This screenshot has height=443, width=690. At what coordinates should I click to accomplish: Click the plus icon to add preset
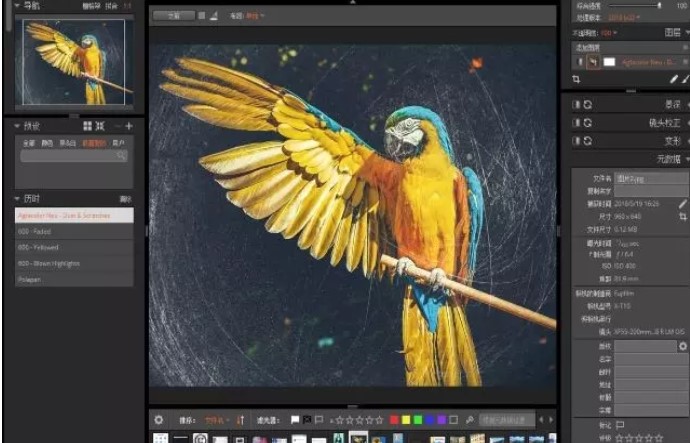[x=128, y=126]
